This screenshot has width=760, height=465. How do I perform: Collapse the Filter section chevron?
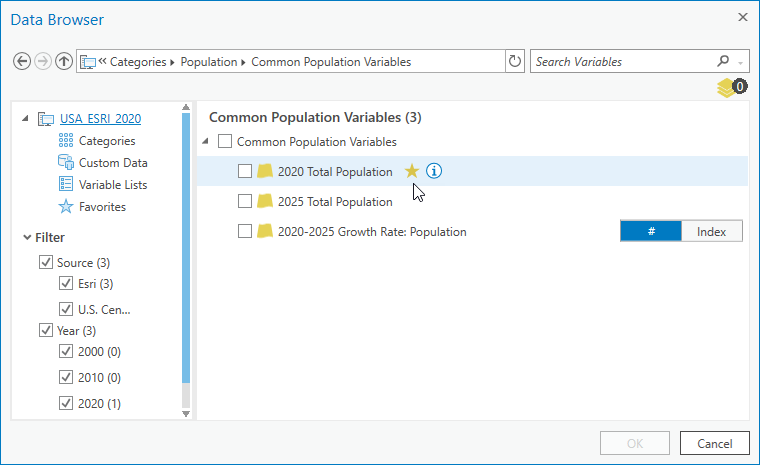27,237
